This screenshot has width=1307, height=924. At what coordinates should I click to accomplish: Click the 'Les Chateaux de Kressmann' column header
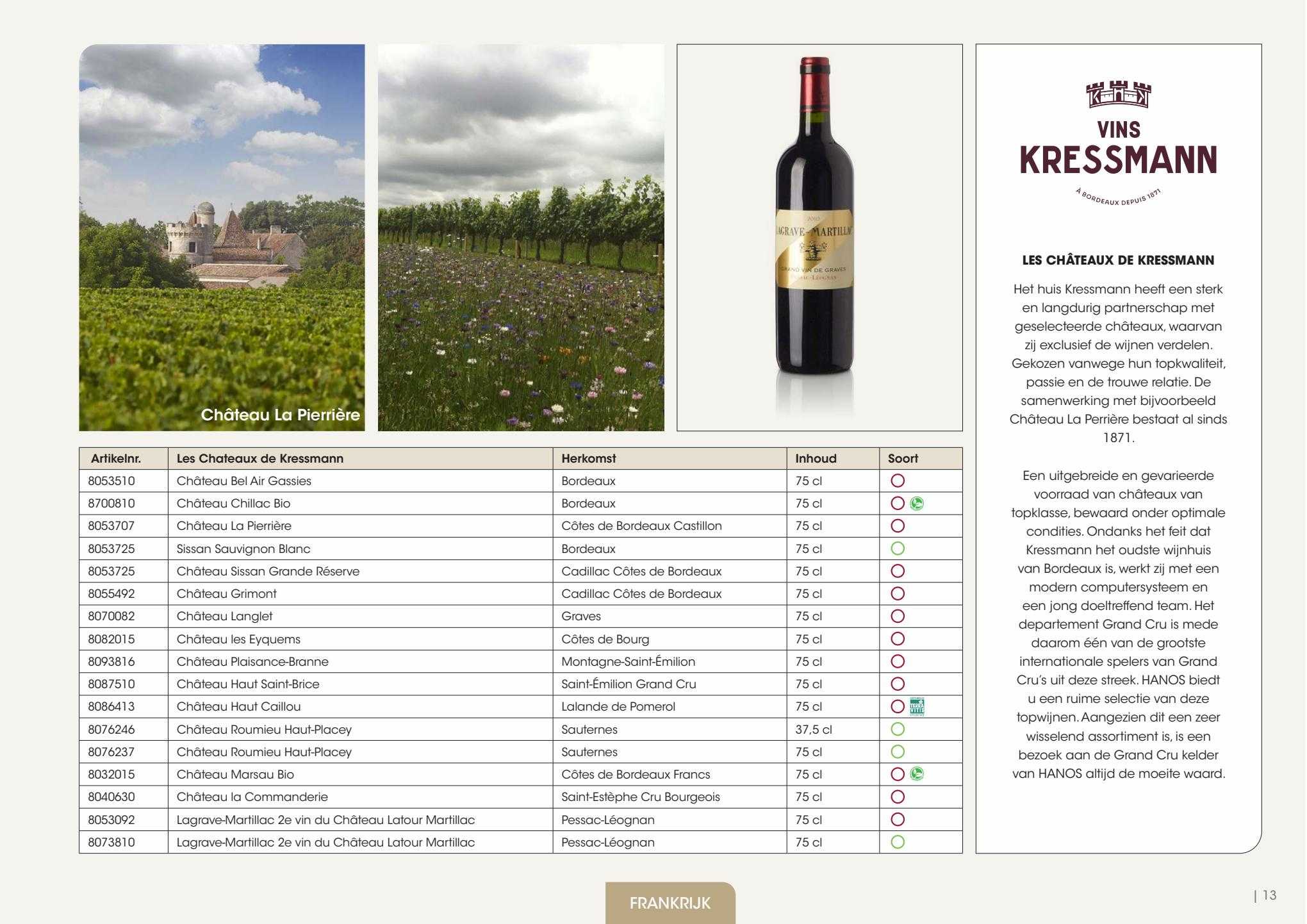click(x=260, y=459)
